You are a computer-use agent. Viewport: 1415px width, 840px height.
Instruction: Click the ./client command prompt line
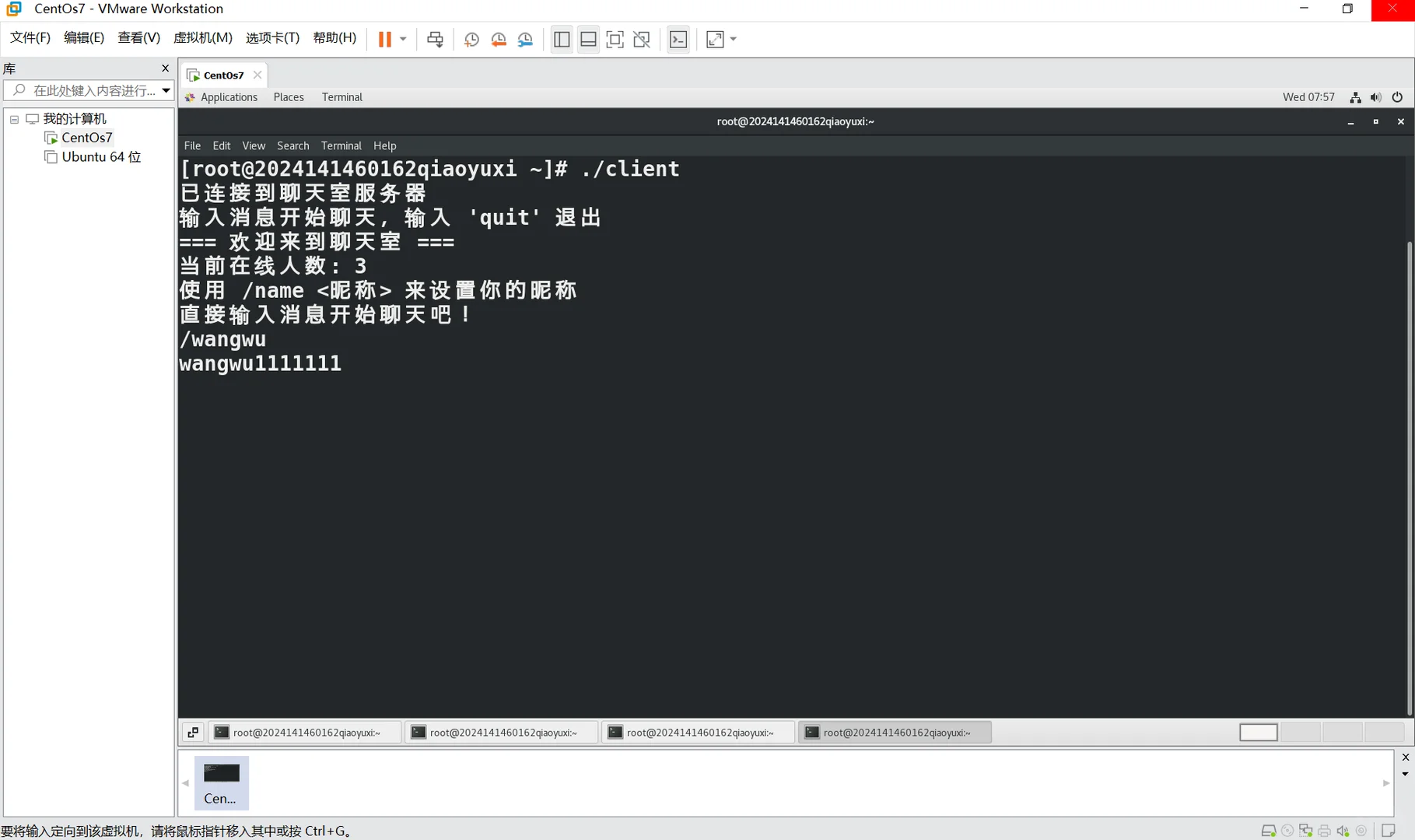430,169
